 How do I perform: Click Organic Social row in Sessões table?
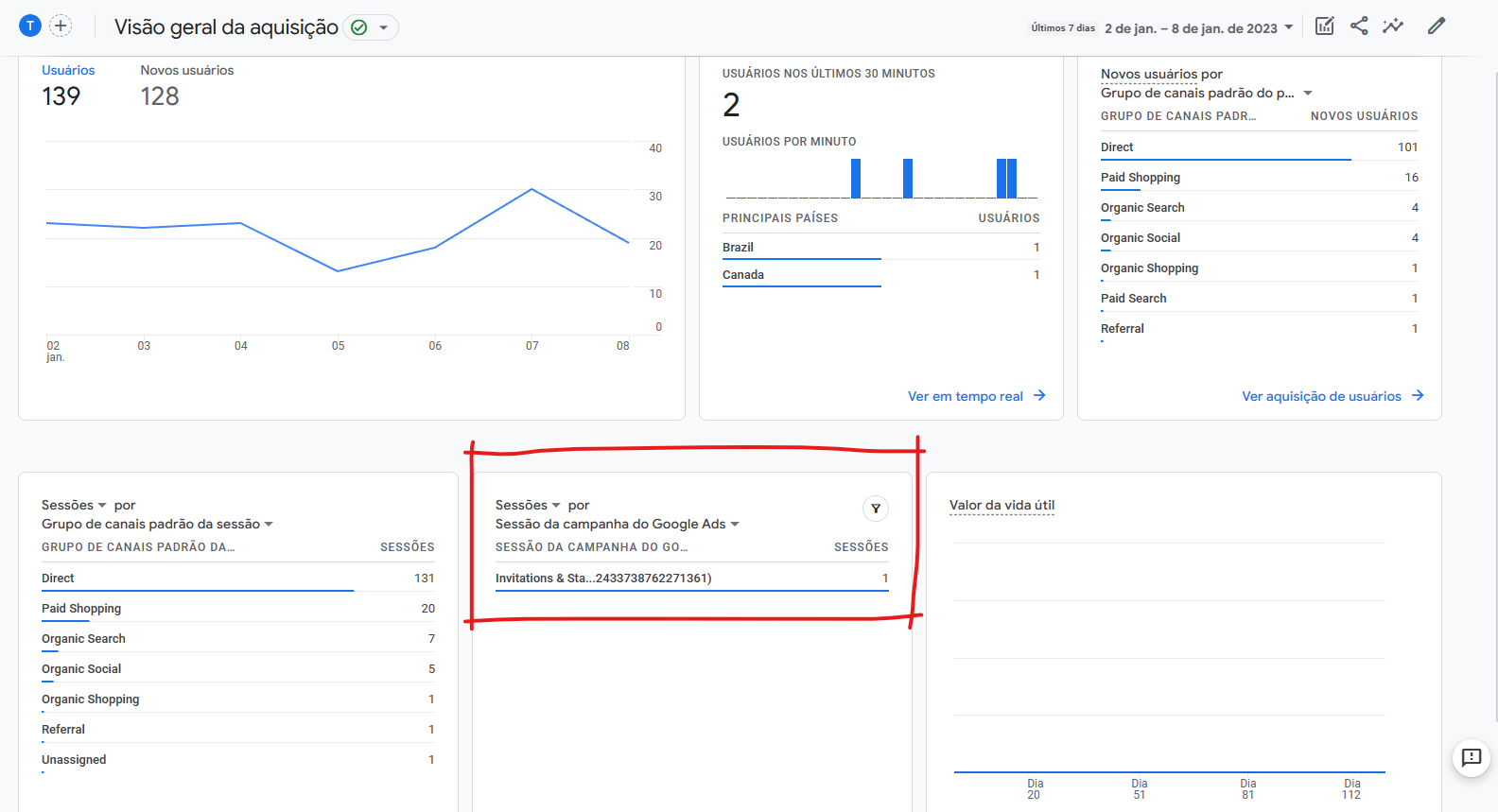[x=238, y=668]
